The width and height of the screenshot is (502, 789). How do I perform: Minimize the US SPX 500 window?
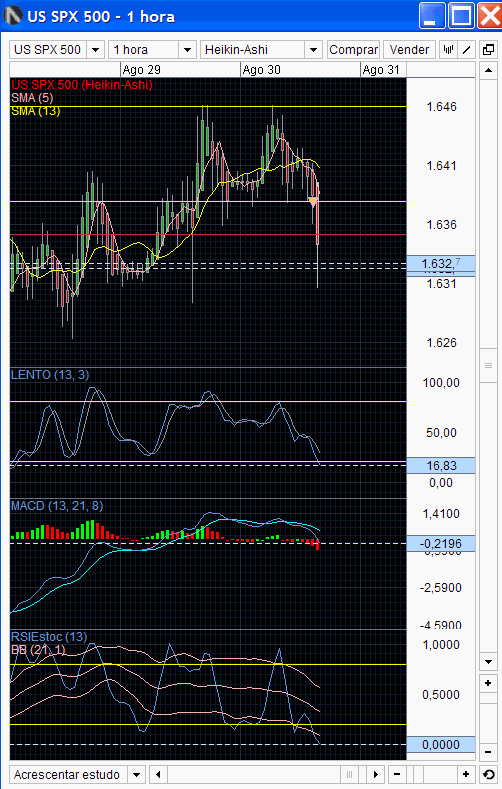433,16
